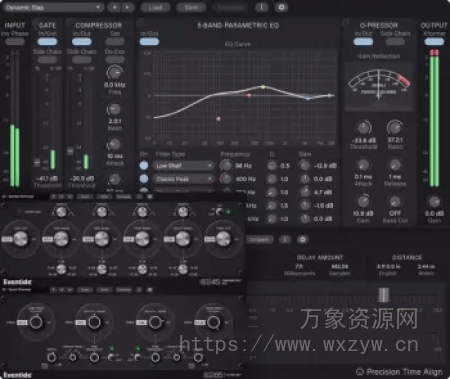Click the Q knob set to 0.5
The width and height of the screenshot is (450, 379).
pyautogui.click(x=272, y=166)
